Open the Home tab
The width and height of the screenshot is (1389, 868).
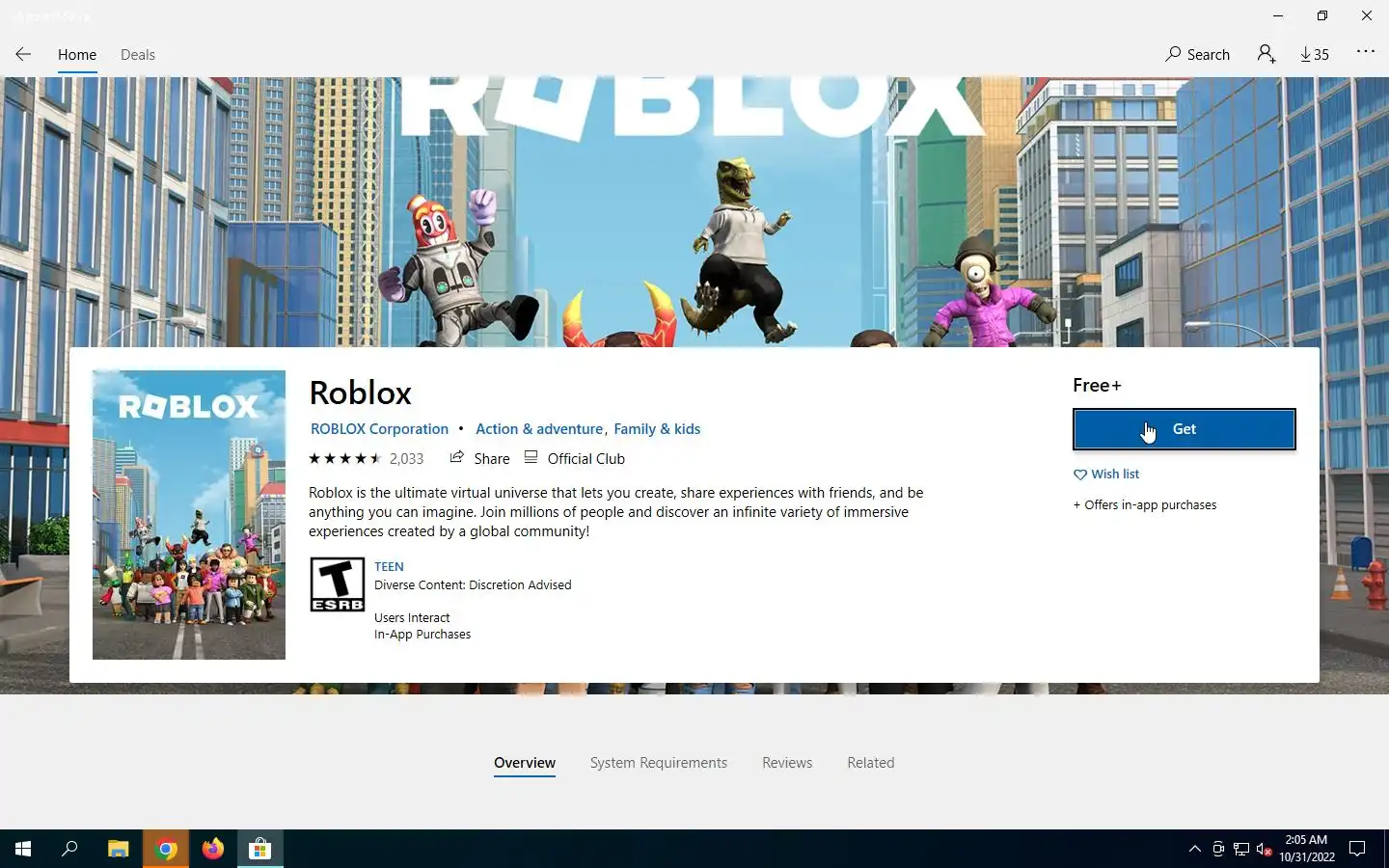pos(77,55)
